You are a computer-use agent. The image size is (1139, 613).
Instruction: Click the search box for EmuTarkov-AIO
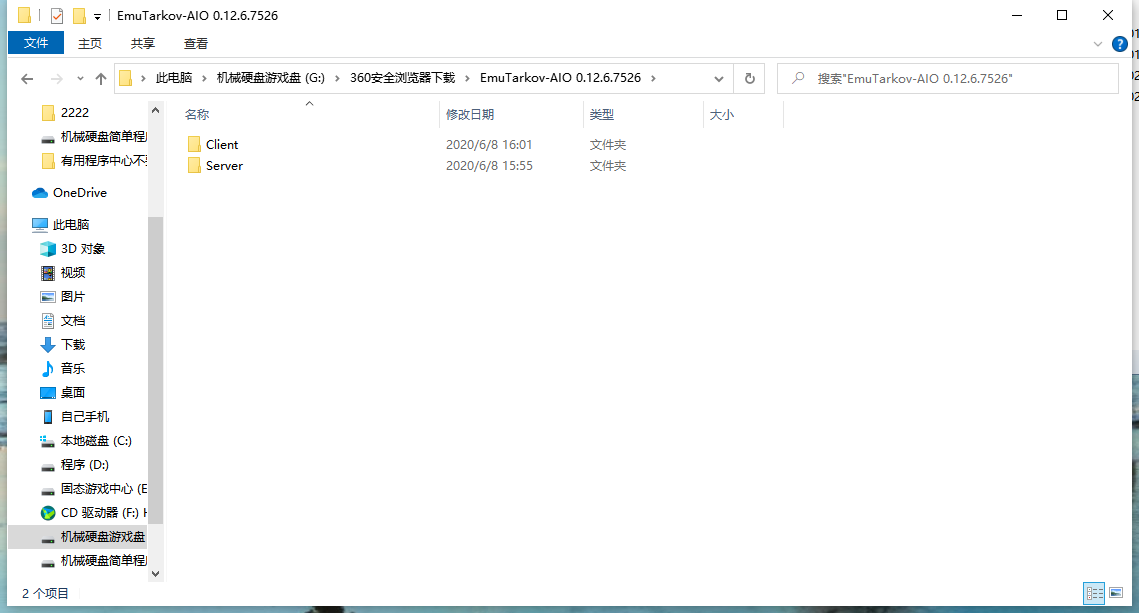947,78
